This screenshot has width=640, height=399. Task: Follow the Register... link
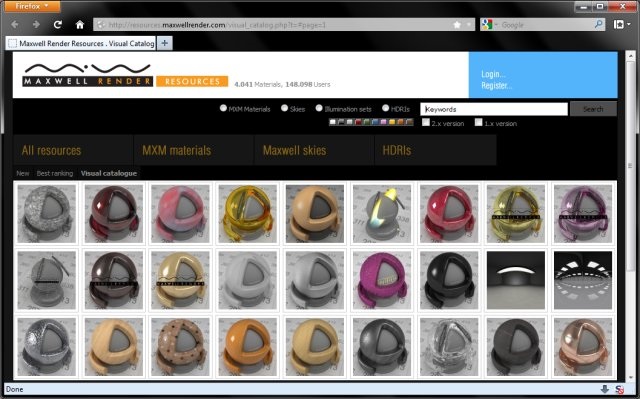496,85
